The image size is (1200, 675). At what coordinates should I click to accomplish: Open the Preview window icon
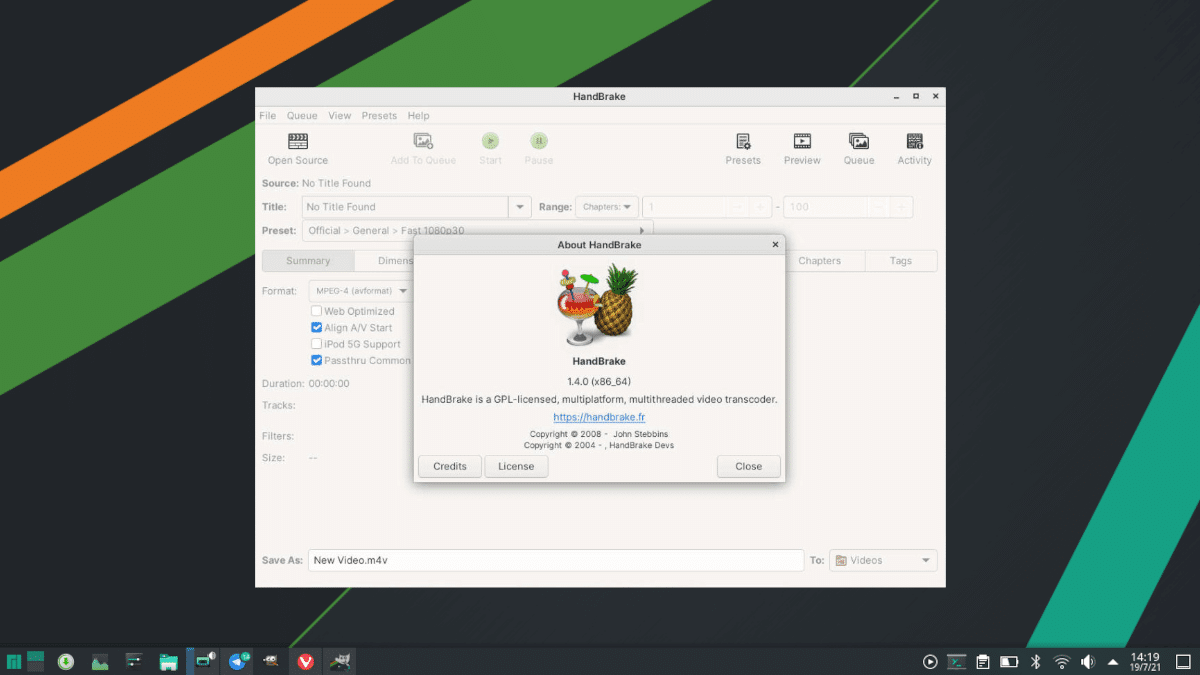coord(802,142)
